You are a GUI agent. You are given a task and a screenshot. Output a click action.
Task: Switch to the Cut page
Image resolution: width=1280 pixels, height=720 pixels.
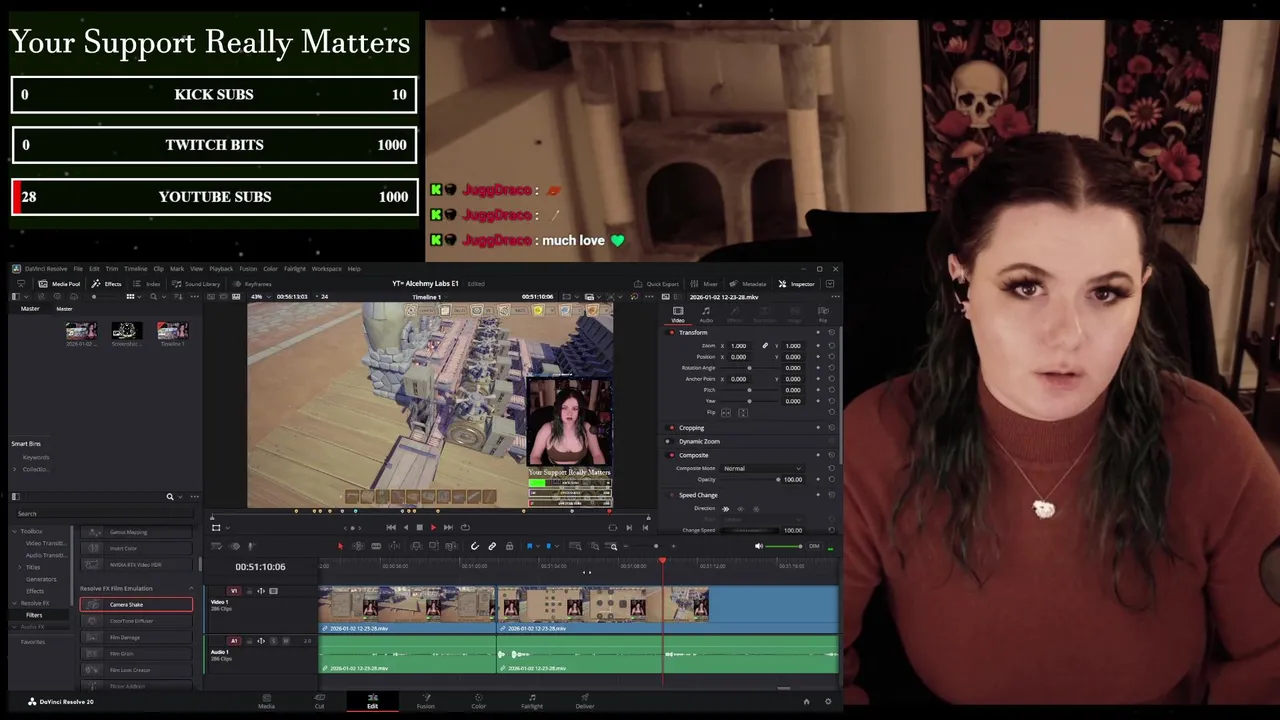tap(319, 701)
